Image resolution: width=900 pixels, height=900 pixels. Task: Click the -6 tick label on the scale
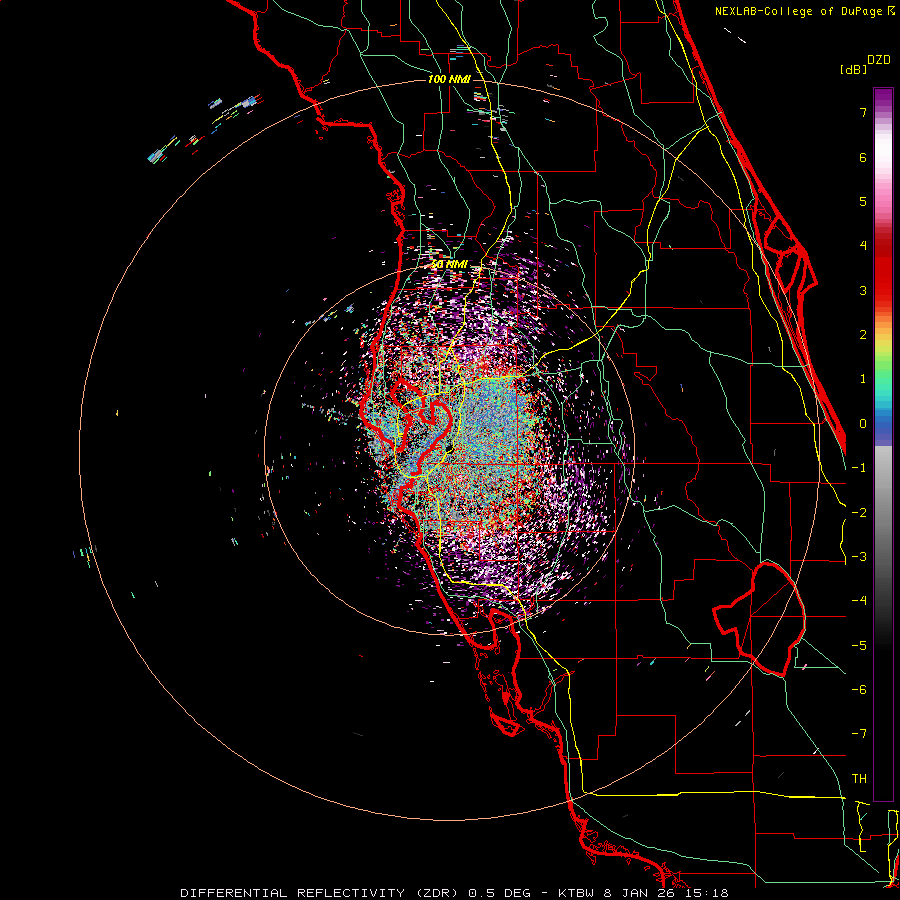pyautogui.click(x=859, y=690)
